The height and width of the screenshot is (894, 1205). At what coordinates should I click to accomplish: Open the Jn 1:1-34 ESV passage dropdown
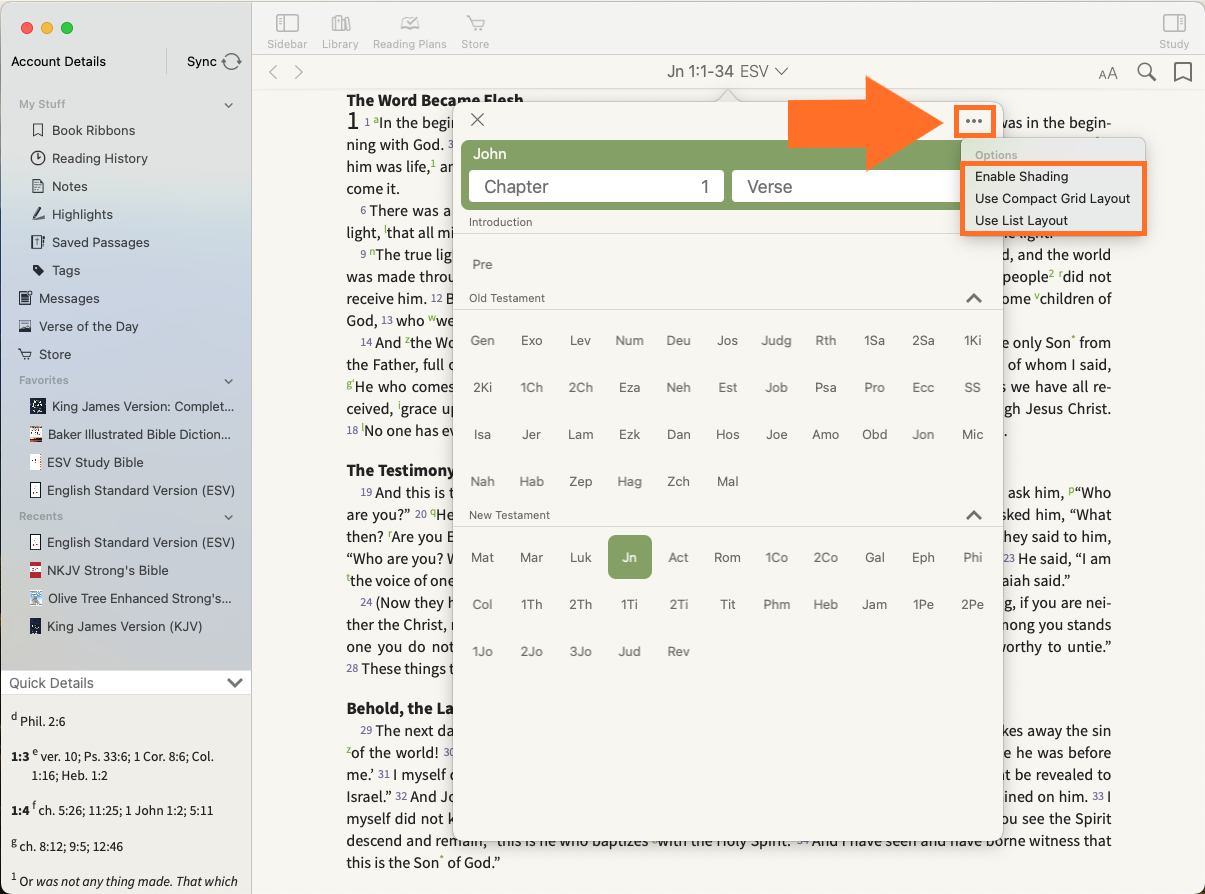728,71
